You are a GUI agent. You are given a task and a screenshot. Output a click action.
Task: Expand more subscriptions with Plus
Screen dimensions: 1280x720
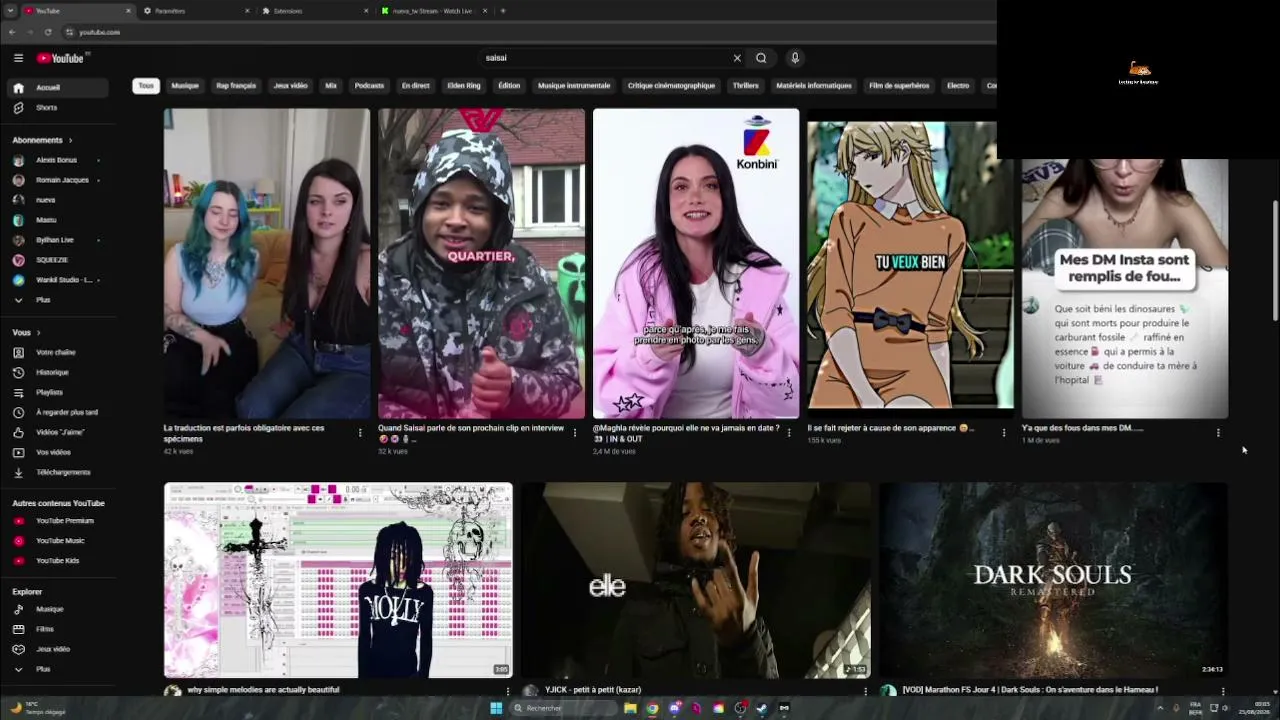[x=59, y=300]
